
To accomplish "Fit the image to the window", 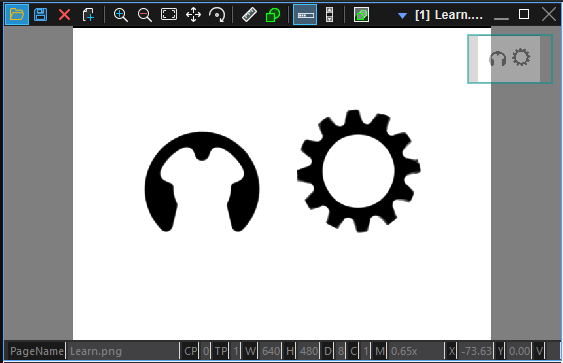I will 169,15.
